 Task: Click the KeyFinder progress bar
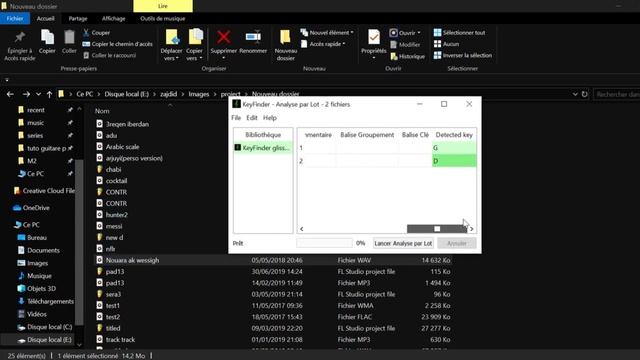pos(324,243)
